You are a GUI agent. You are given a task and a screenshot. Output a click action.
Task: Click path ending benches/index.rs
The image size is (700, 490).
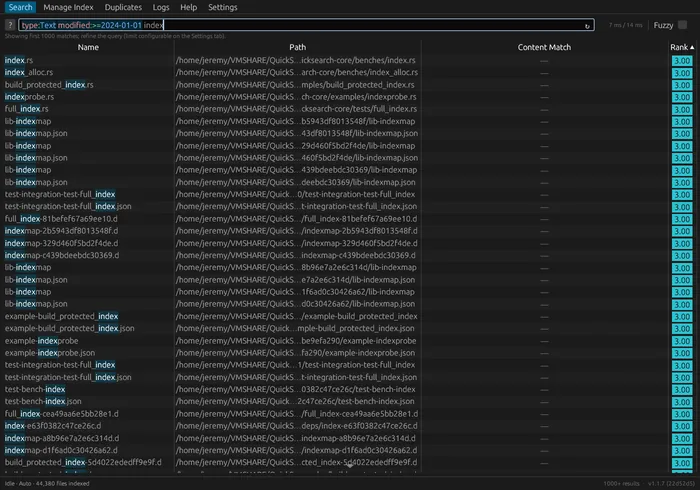pyautogui.click(x=296, y=60)
